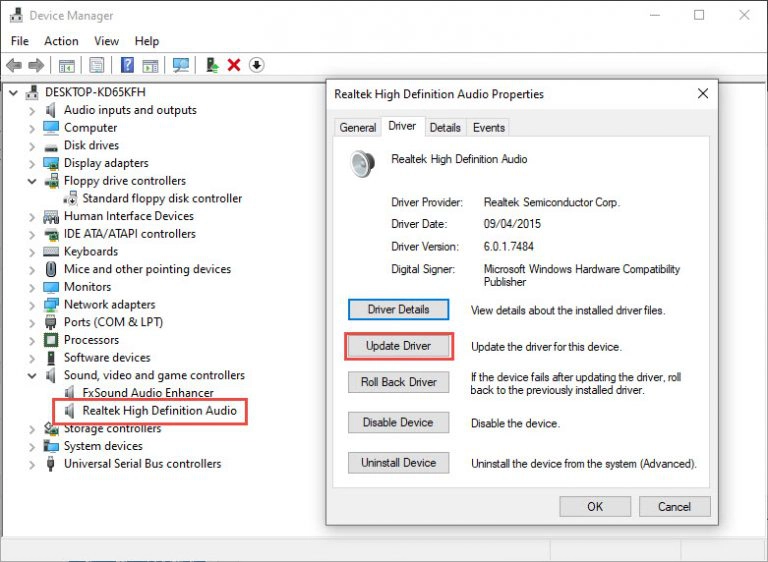The width and height of the screenshot is (768, 562).
Task: Expand the IDE ATA/ATAPI controllers node
Action: pos(32,234)
